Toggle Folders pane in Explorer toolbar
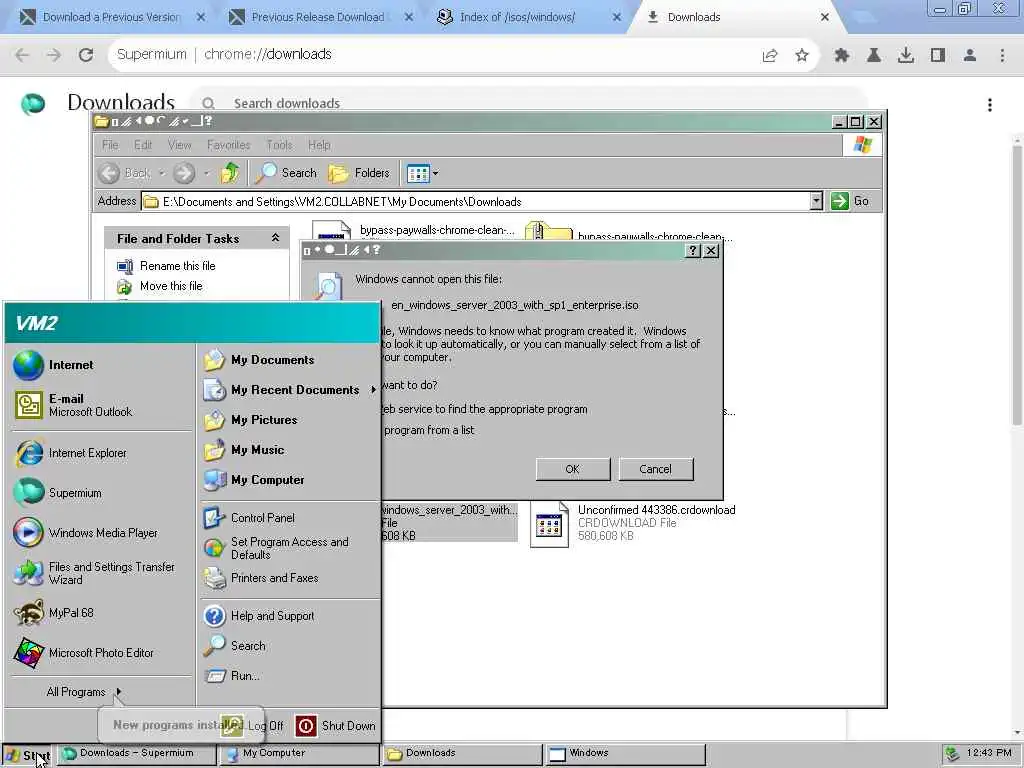Image resolution: width=1024 pixels, height=768 pixels. [x=359, y=173]
